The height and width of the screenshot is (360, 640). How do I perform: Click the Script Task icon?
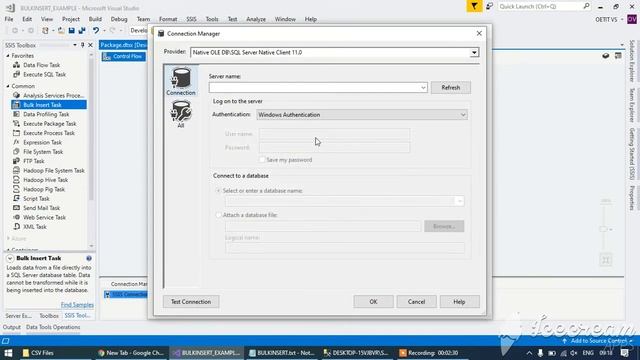pos(16,198)
